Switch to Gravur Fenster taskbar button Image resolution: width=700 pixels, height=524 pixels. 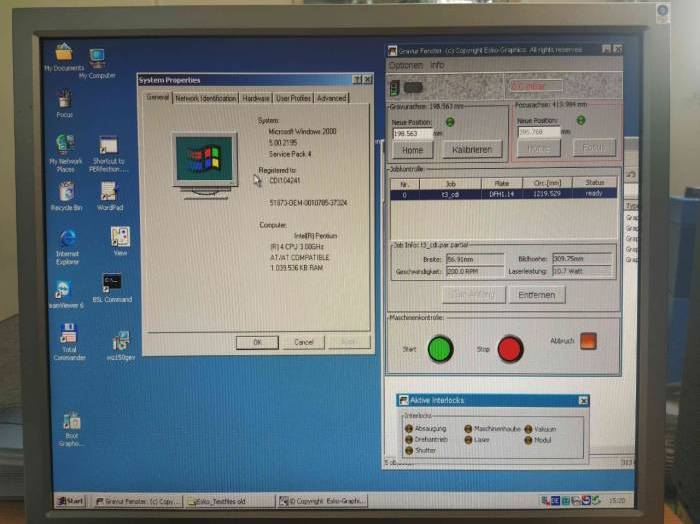138,502
